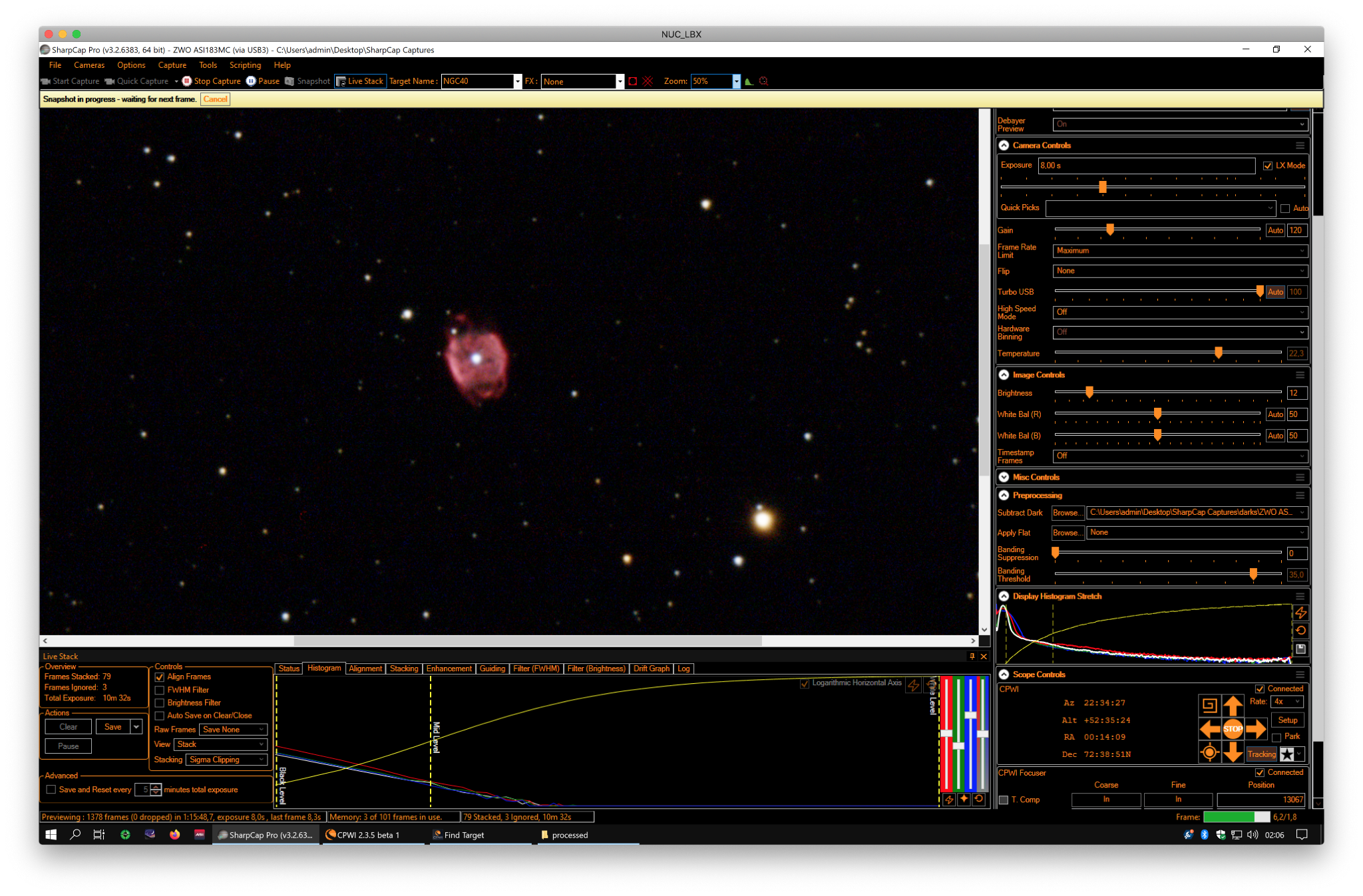Click the Clear button under Actions
The image size is (1363, 896).
coord(68,727)
